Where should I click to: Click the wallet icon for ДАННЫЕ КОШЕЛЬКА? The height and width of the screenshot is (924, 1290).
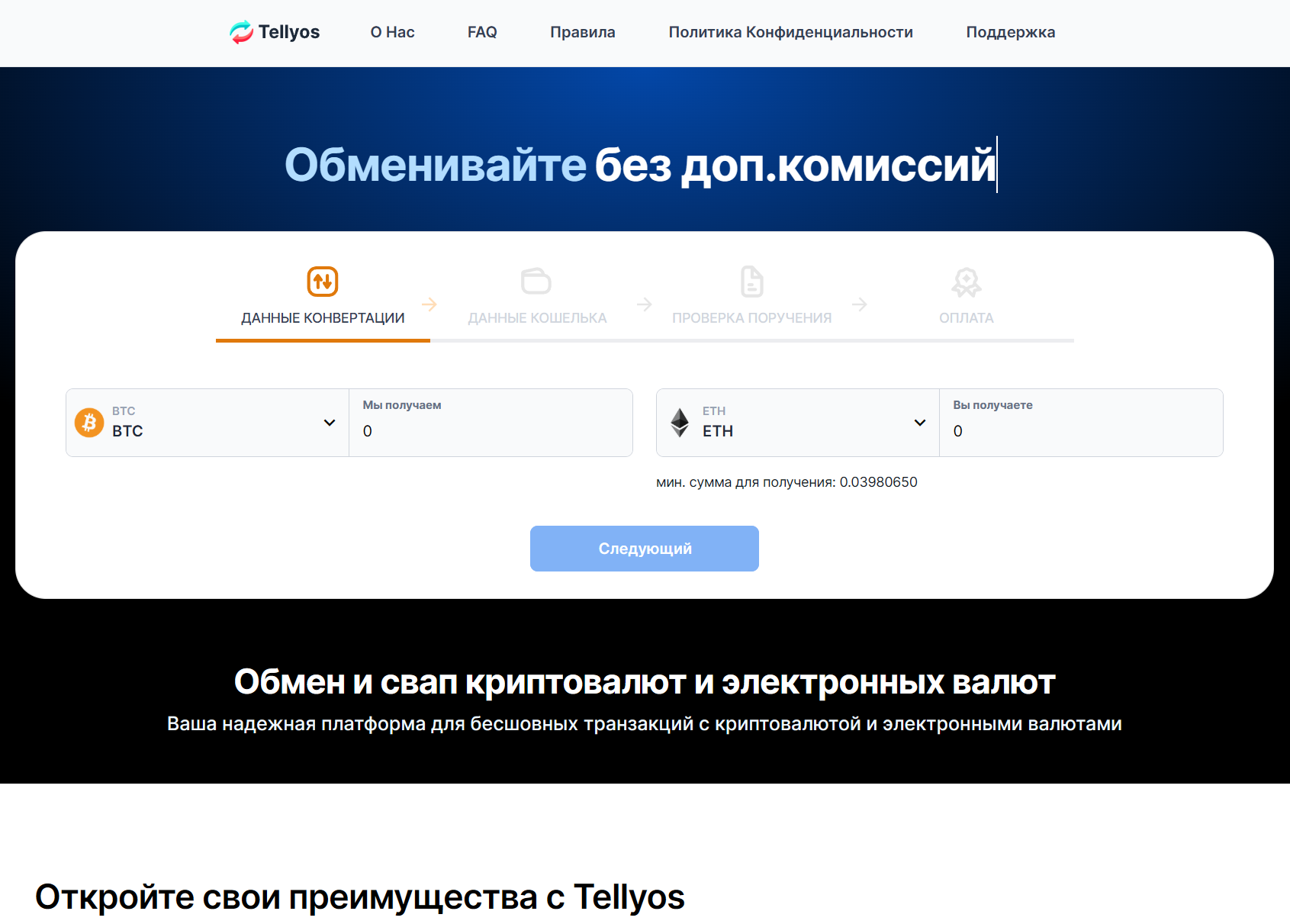tap(537, 281)
